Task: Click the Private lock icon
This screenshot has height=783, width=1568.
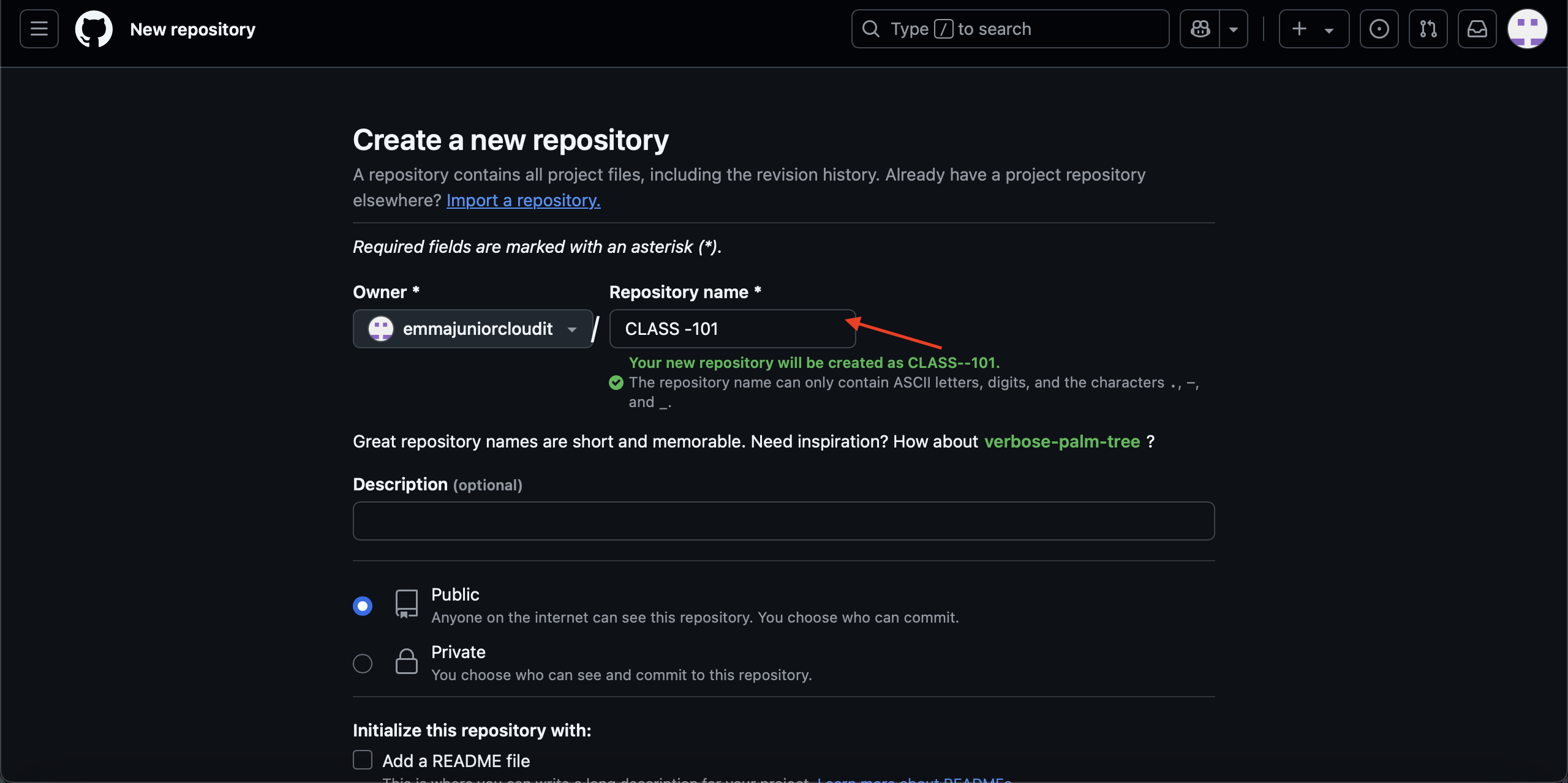Action: click(x=407, y=661)
